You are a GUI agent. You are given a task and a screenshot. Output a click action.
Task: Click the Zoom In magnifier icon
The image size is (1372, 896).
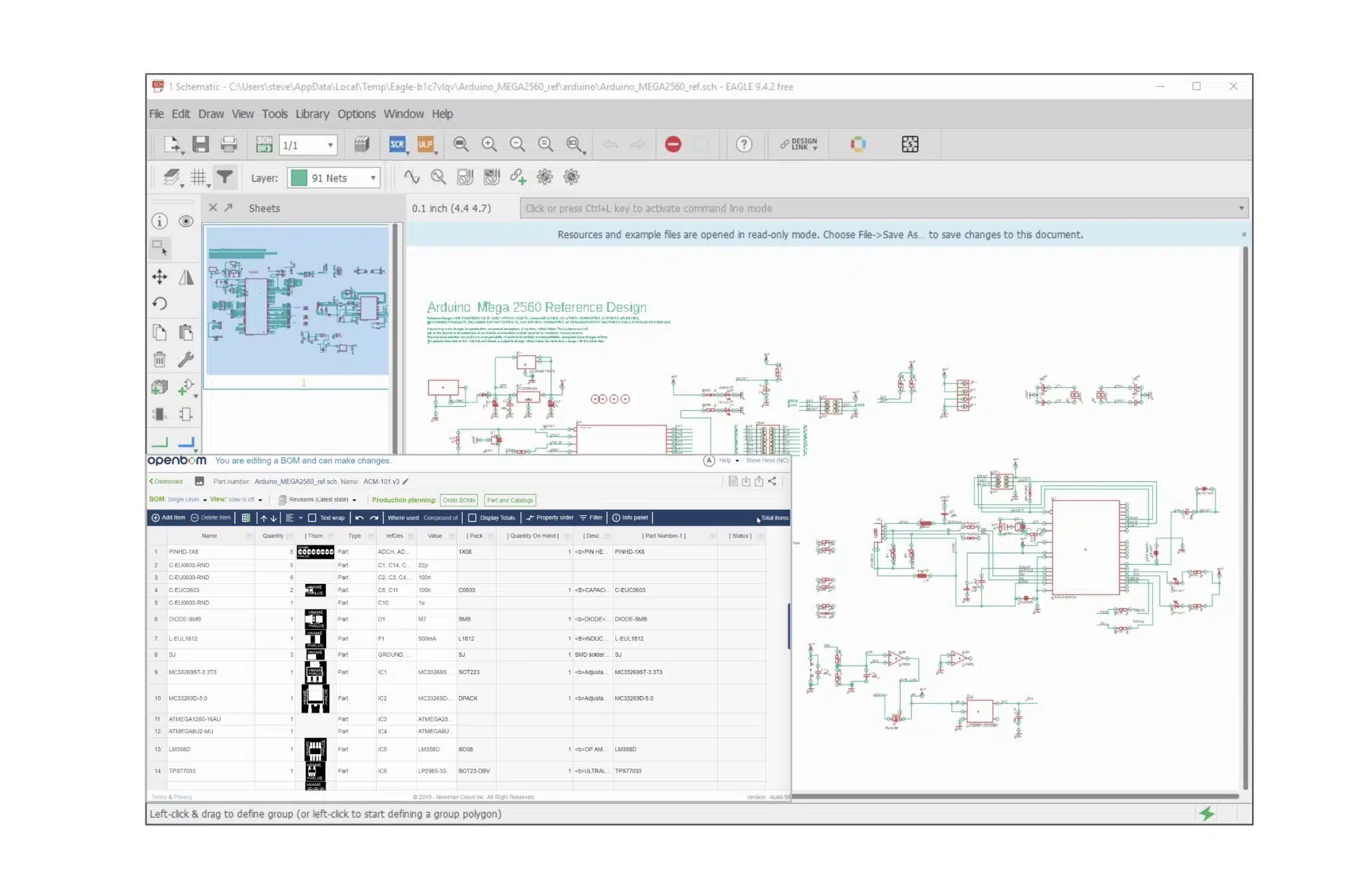pos(489,144)
